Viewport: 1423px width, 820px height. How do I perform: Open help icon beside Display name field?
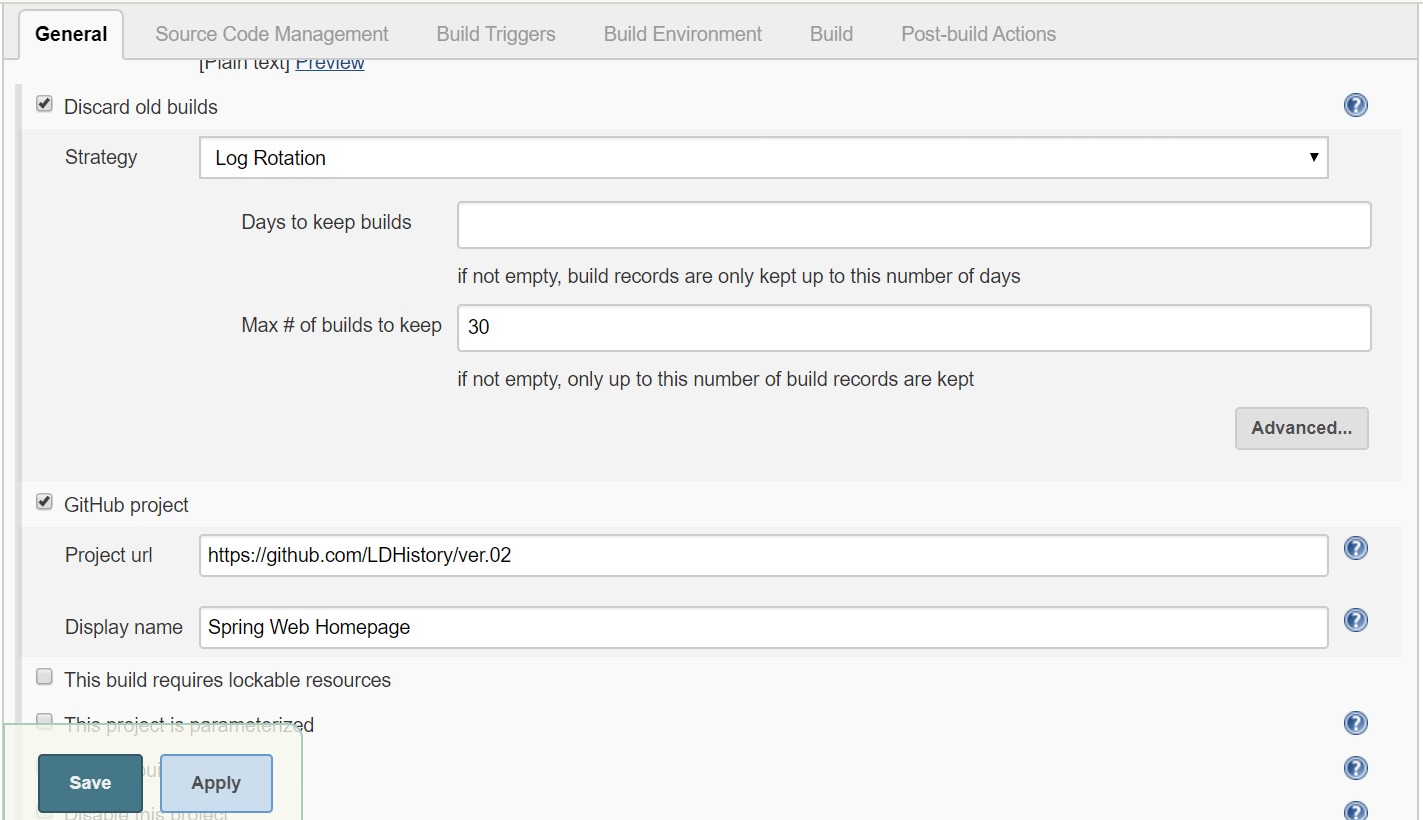(x=1355, y=620)
